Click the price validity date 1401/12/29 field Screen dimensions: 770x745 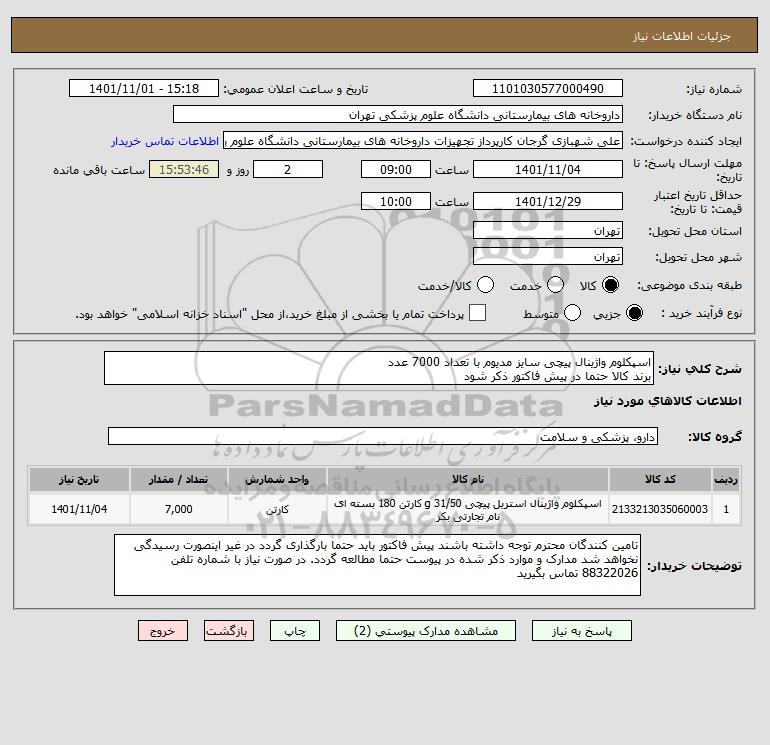coord(548,201)
